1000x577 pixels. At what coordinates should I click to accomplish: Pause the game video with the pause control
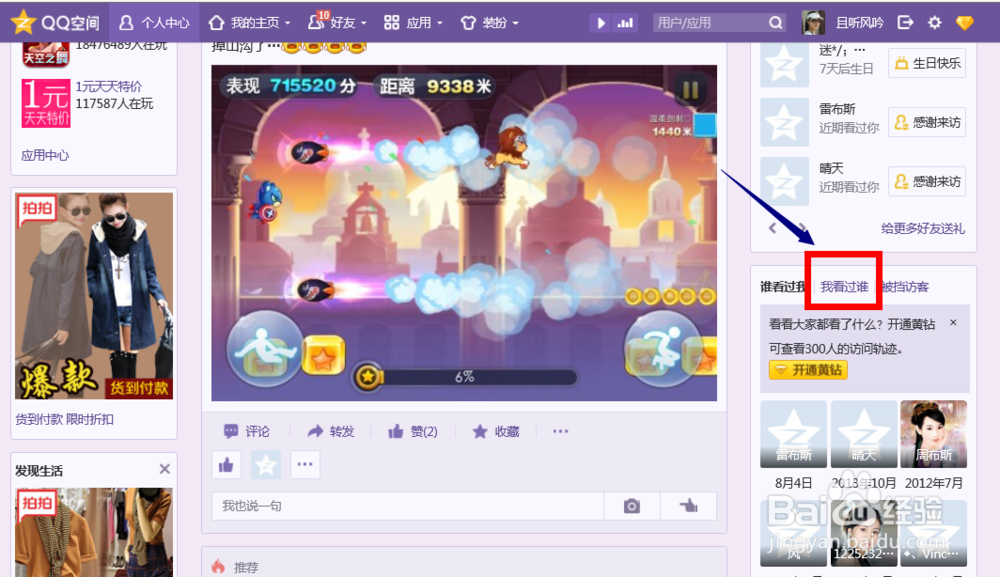click(691, 88)
